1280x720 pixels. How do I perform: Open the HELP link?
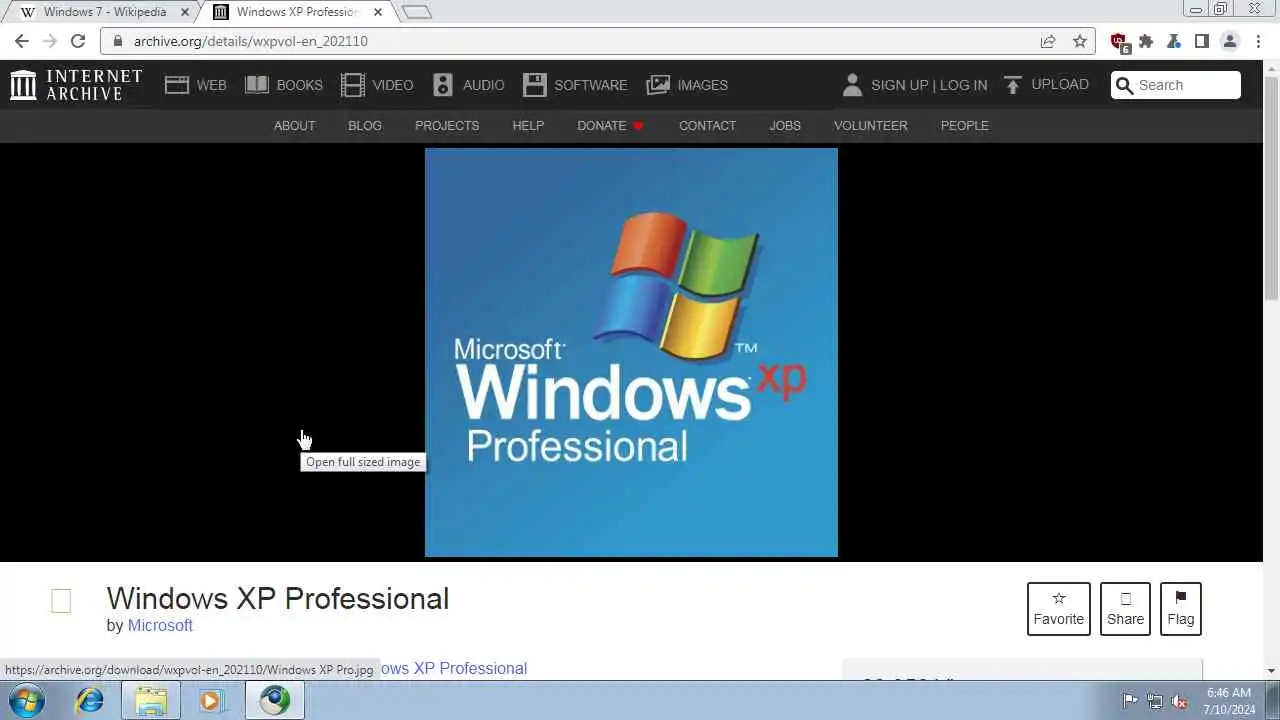[x=528, y=125]
